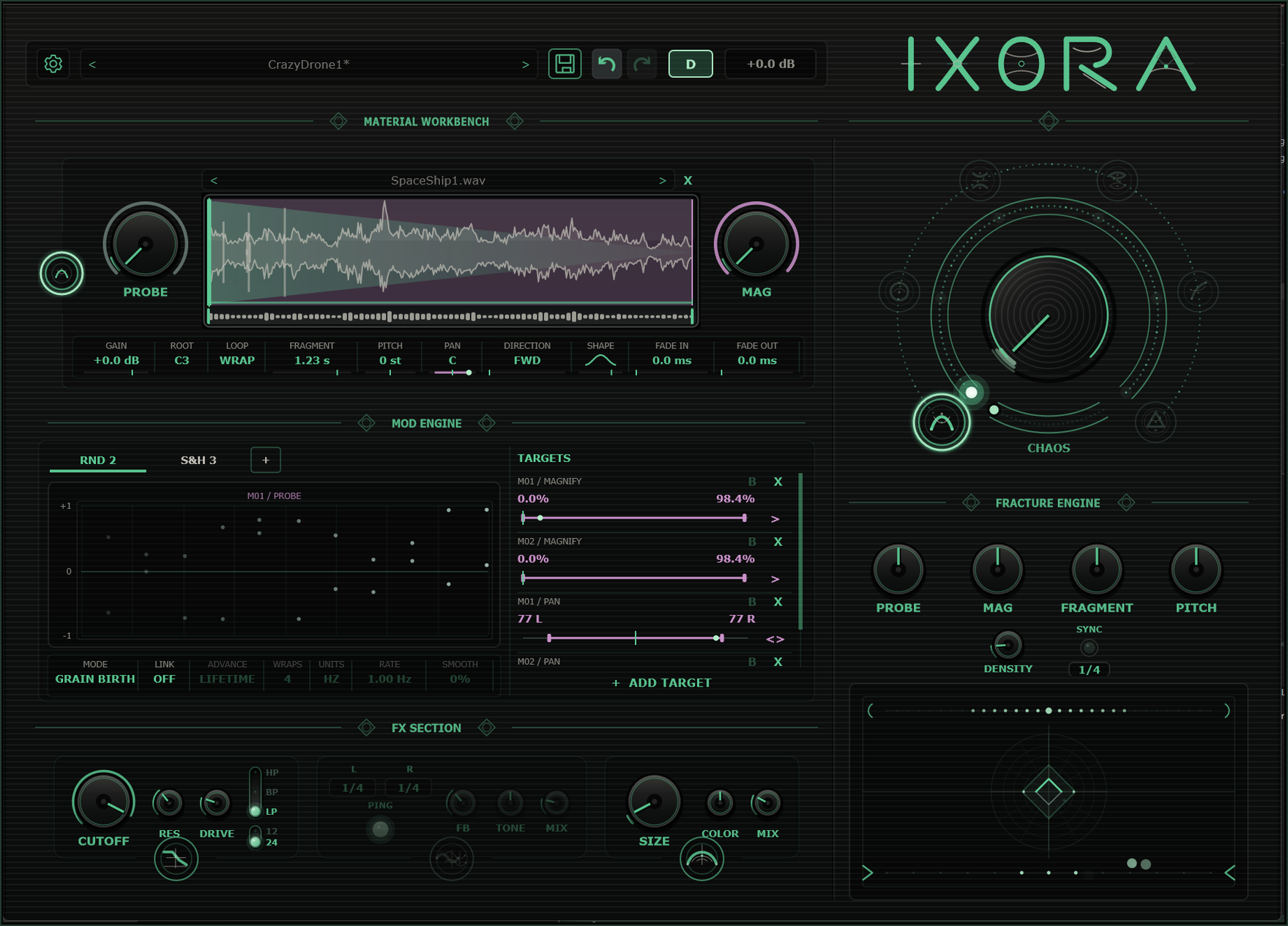Click the CrazyDrone1* preset name

tap(308, 64)
